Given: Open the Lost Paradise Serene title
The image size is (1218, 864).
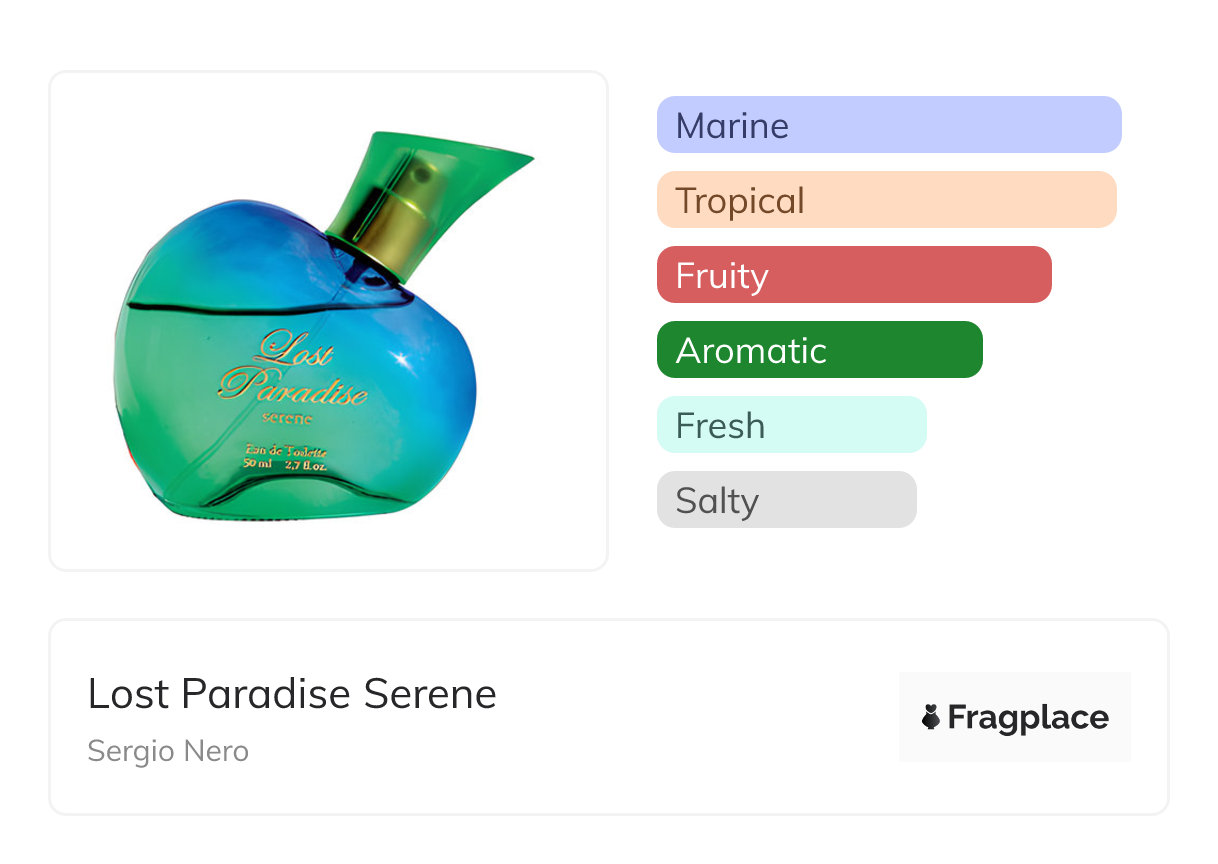Looking at the screenshot, I should pos(292,694).
